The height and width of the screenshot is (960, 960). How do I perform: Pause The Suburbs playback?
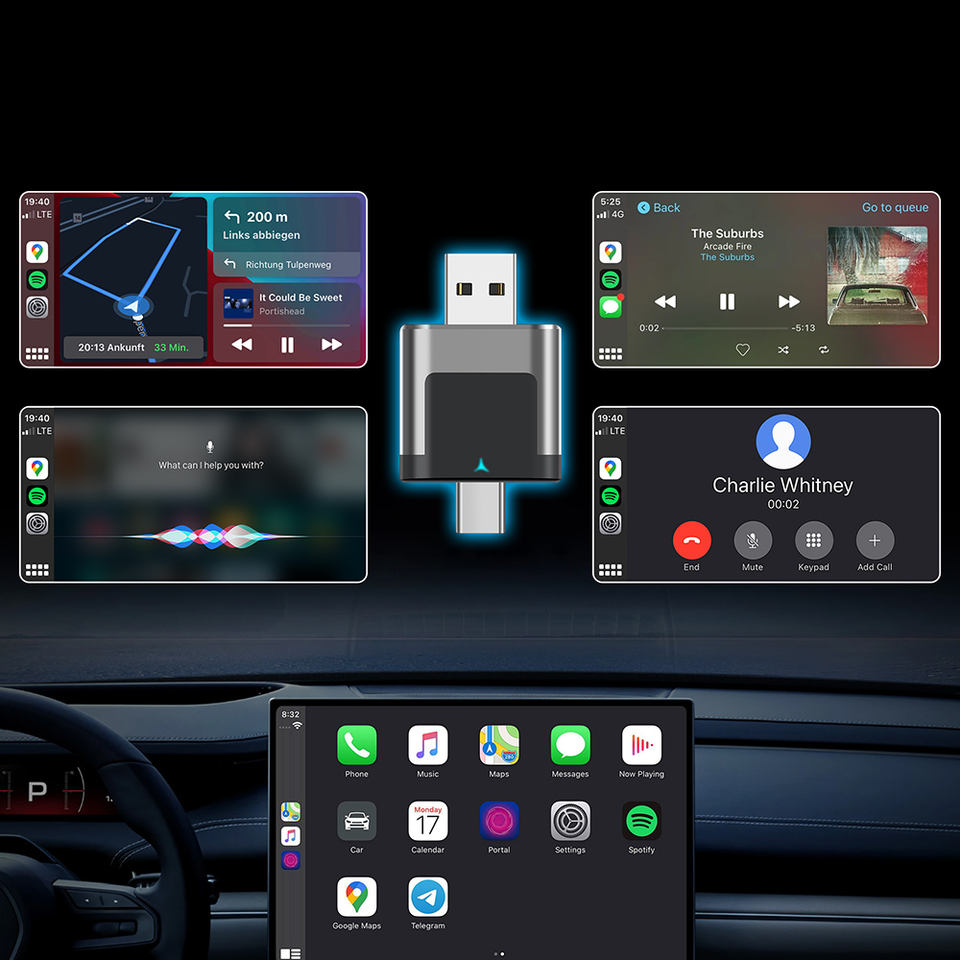[x=727, y=301]
